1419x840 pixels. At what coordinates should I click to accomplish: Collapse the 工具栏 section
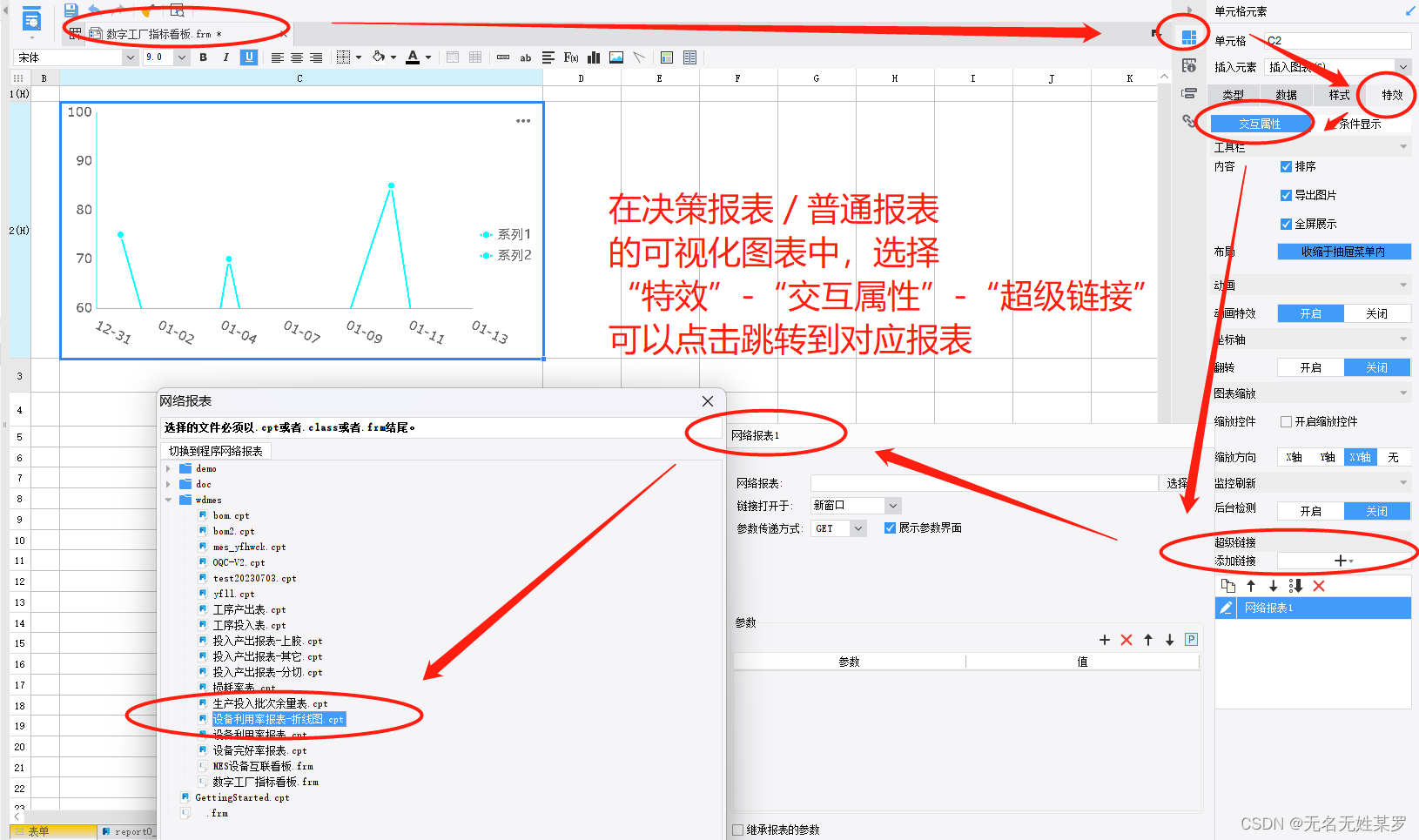(x=1403, y=147)
